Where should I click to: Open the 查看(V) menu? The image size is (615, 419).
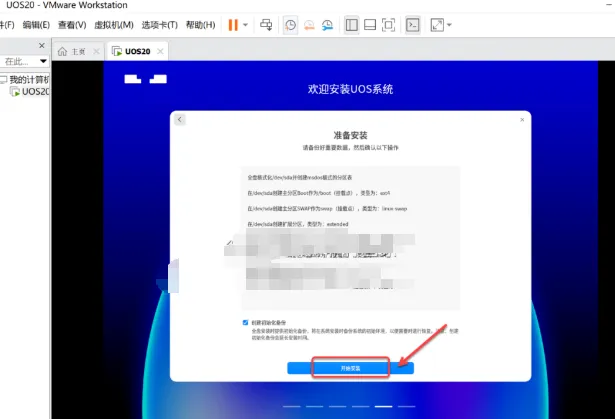(x=72, y=25)
